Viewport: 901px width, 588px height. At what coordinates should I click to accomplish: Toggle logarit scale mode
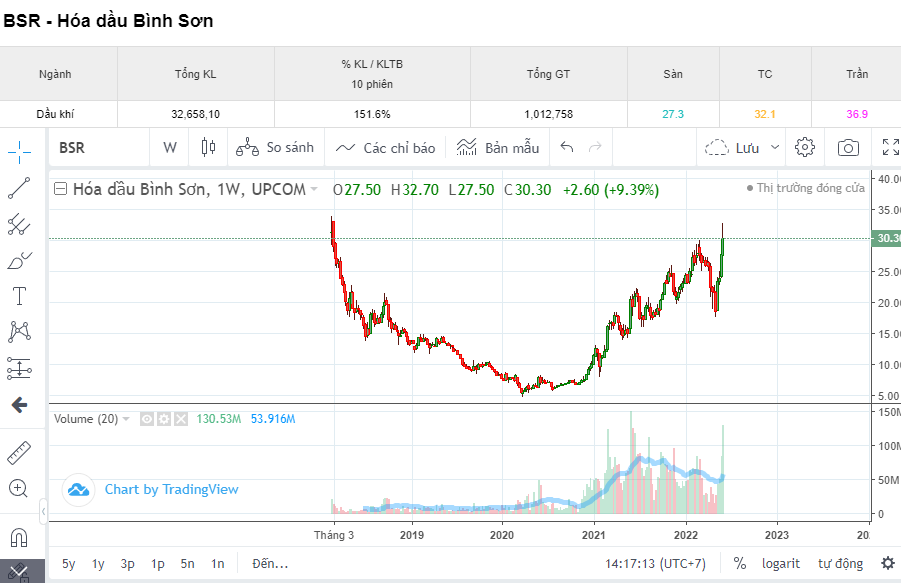[780, 563]
